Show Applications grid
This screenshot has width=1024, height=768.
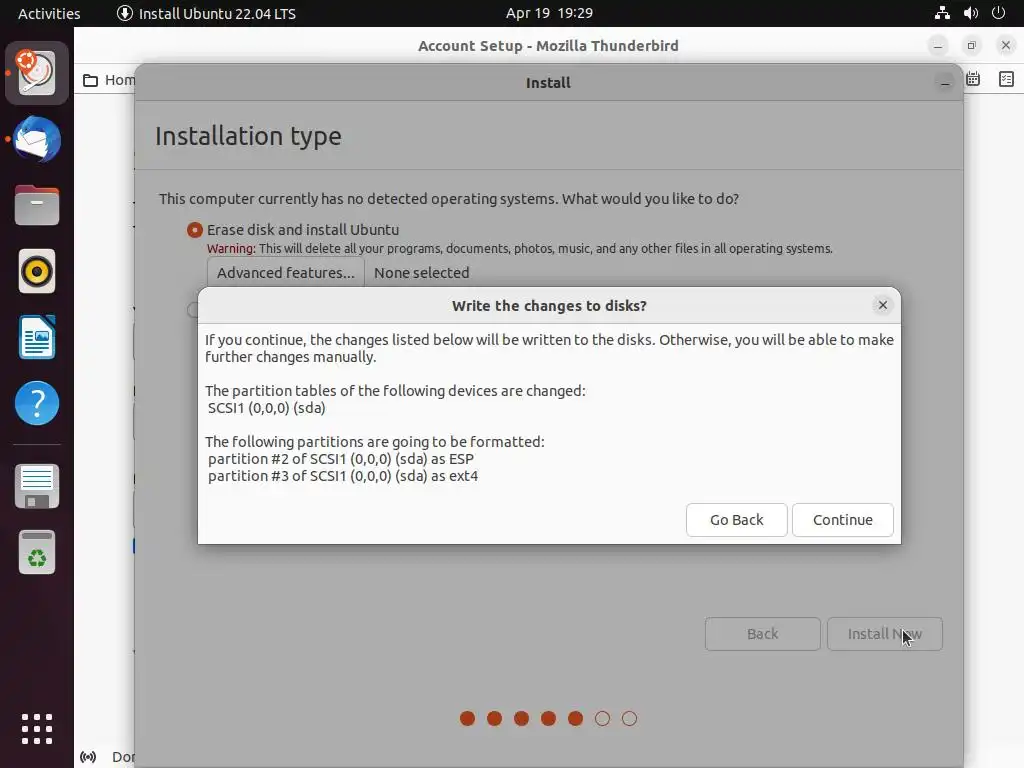point(37,729)
